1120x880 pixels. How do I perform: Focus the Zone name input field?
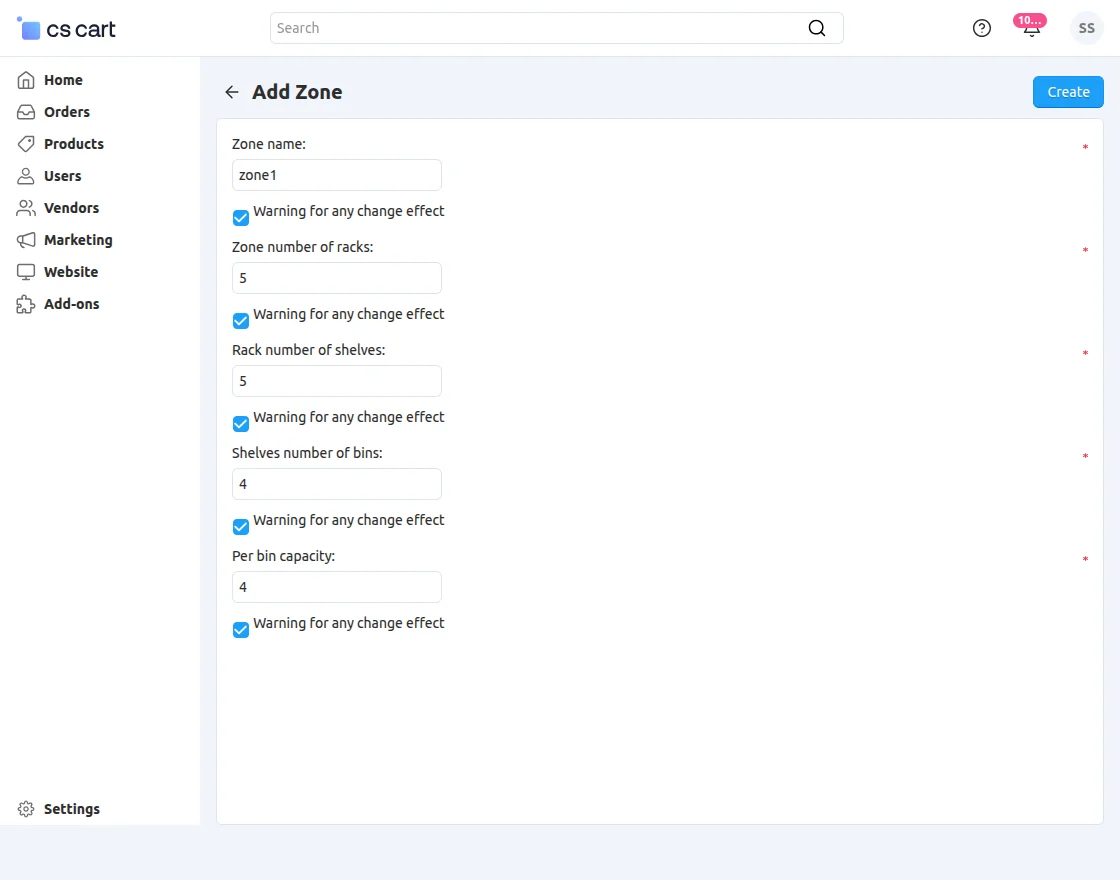[336, 175]
